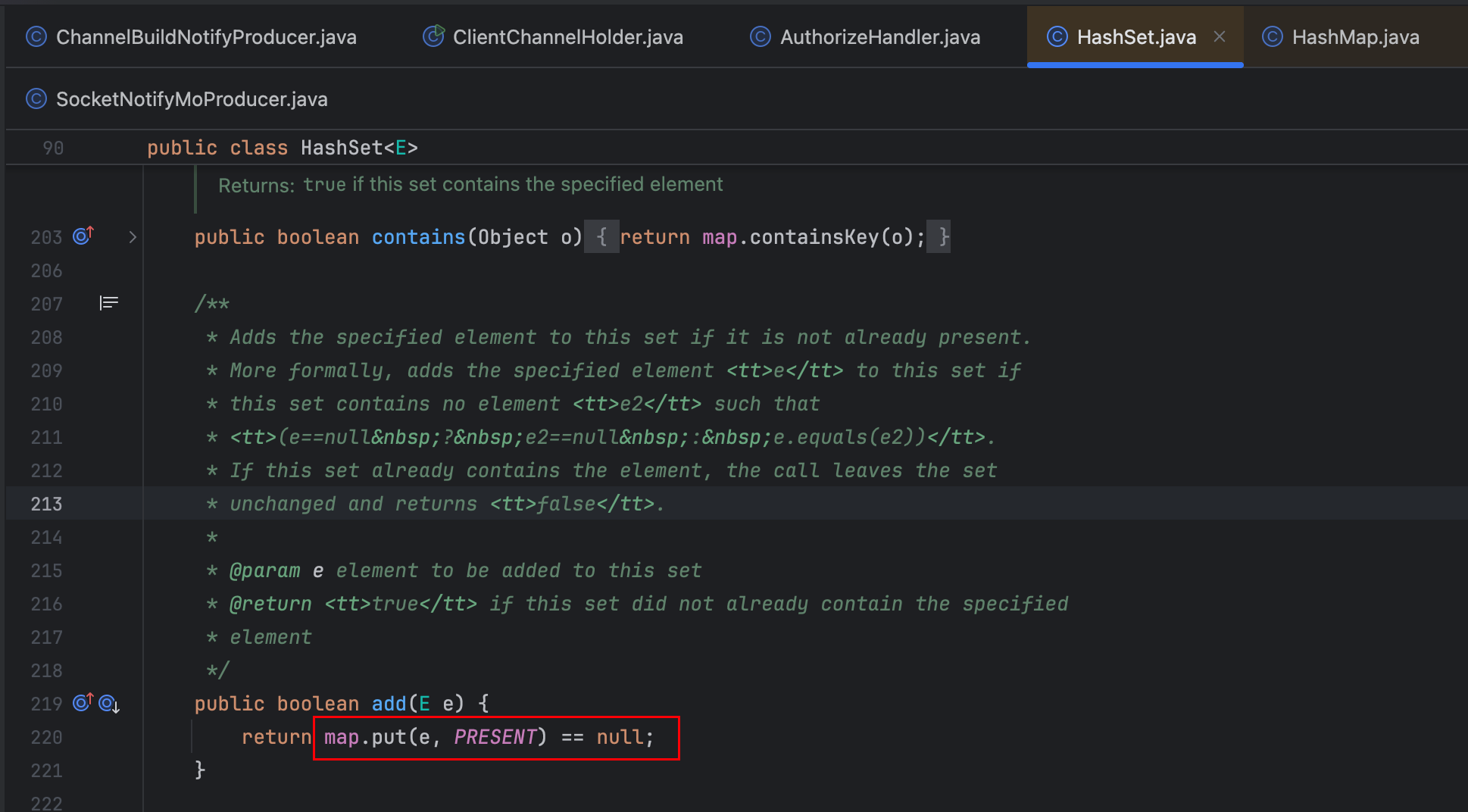Click the HashSet.java tab class icon
Viewport: 1468px width, 812px height.
[x=1057, y=36]
